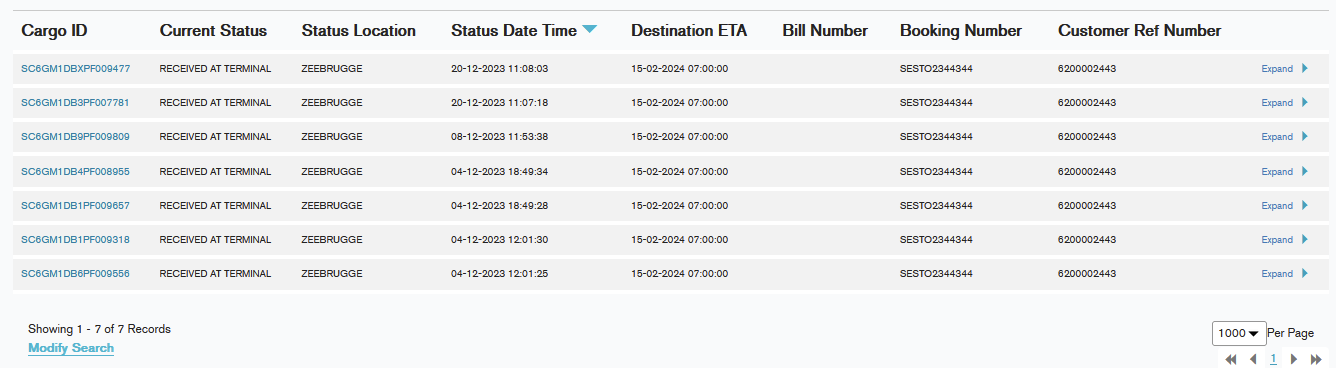Open cargo link SC6GM1DB1PF009318
The height and width of the screenshot is (368, 1336).
[76, 240]
